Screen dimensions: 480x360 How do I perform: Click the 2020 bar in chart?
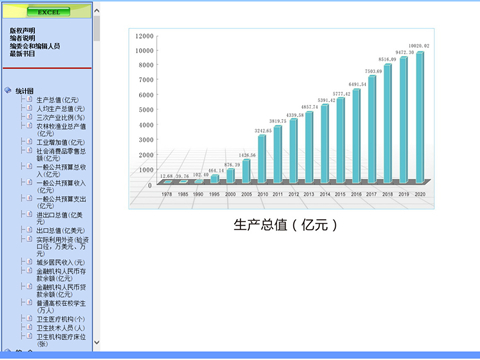point(420,118)
